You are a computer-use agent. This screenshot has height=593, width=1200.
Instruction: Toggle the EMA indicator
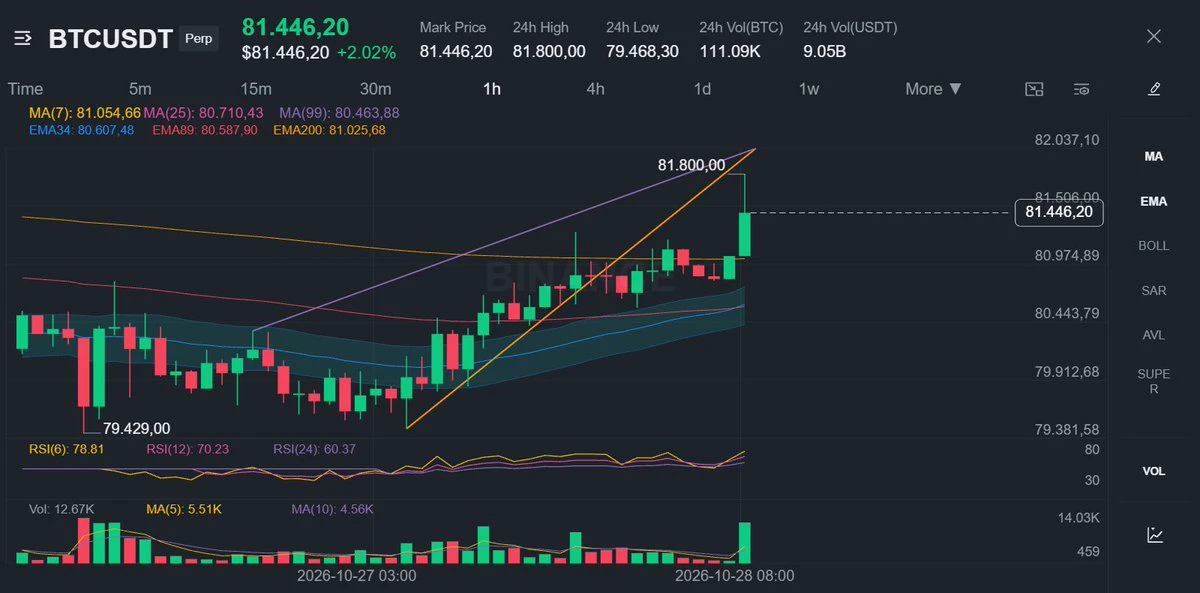[1154, 201]
